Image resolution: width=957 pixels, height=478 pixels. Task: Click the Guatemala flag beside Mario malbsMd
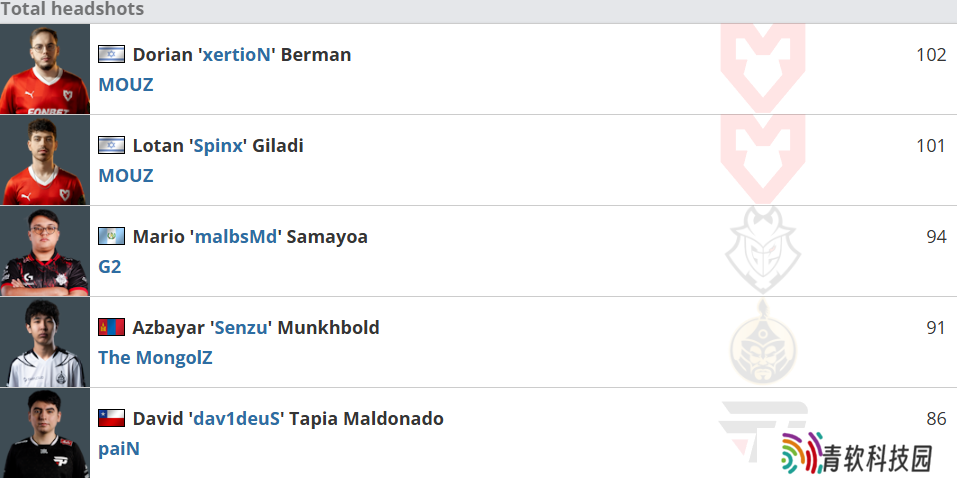[112, 236]
